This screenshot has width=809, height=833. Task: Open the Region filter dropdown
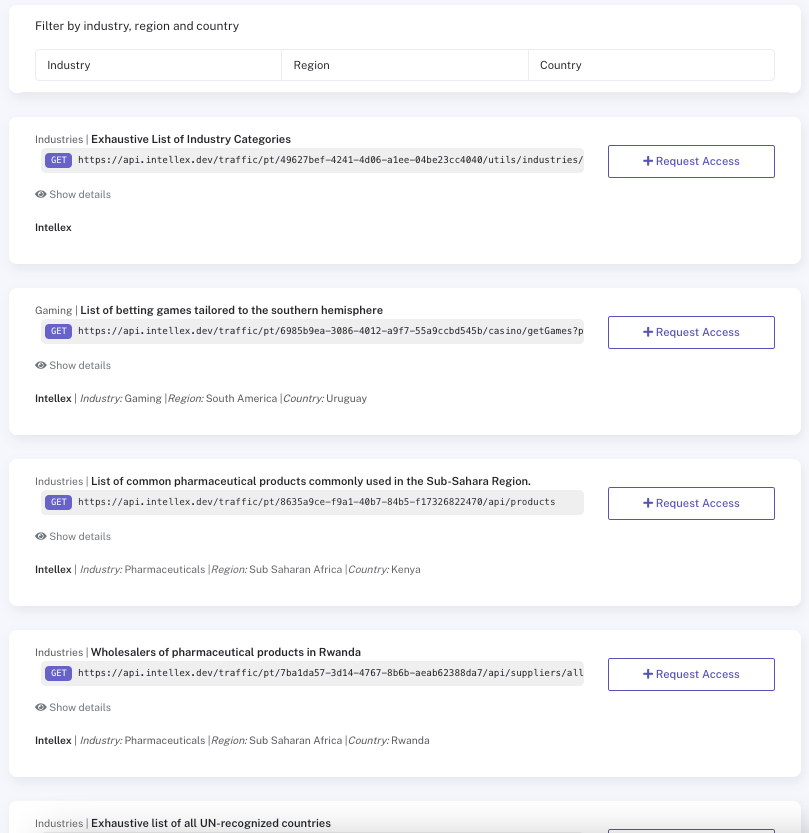pyautogui.click(x=405, y=65)
